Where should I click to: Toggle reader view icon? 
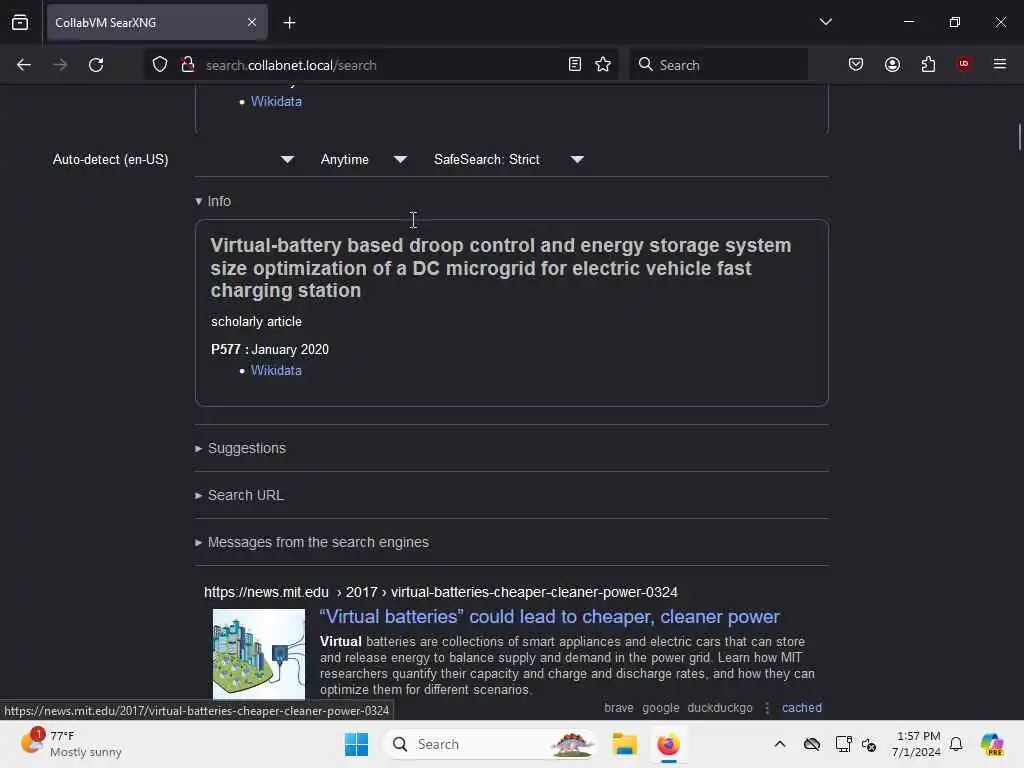point(575,65)
